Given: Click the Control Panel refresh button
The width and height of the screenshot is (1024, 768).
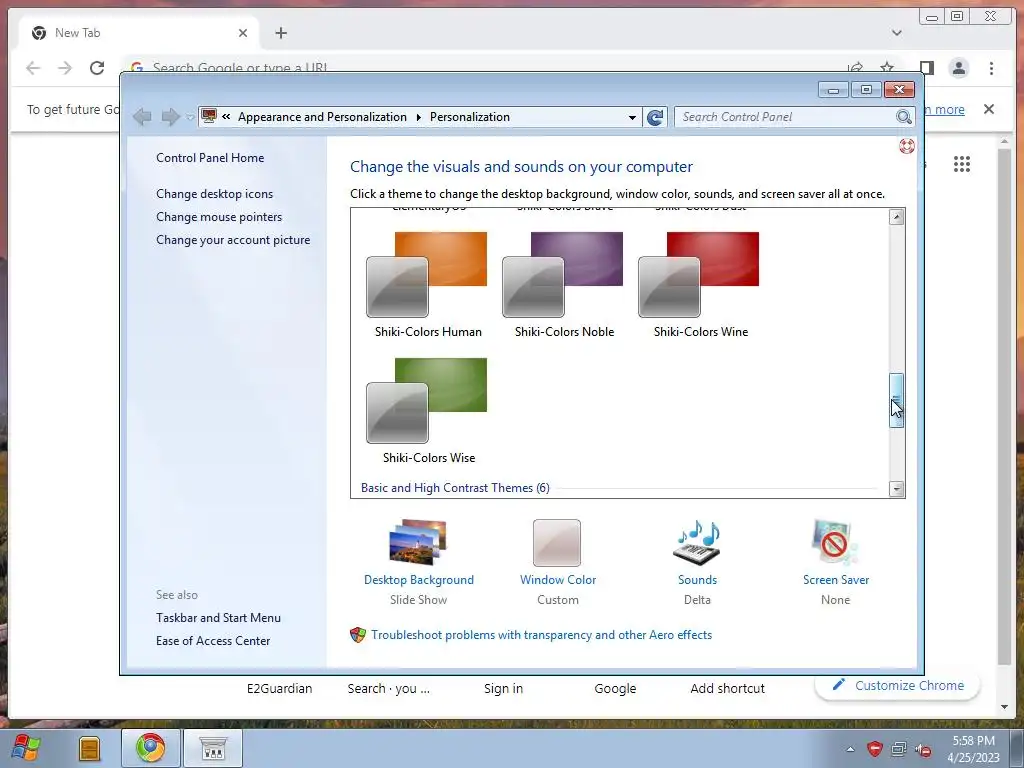Looking at the screenshot, I should [655, 117].
